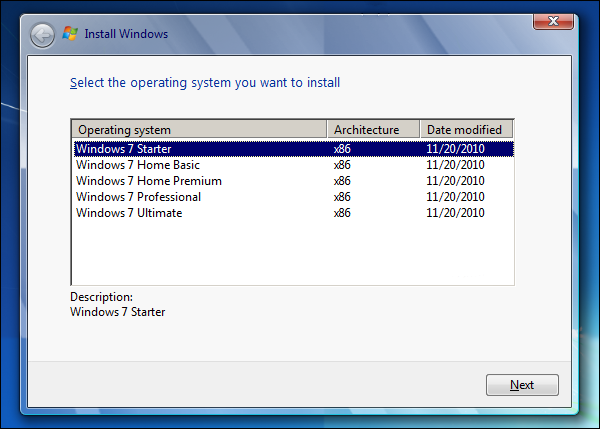The height and width of the screenshot is (429, 600).
Task: Select Windows 7 Starter row
Action: (293, 148)
